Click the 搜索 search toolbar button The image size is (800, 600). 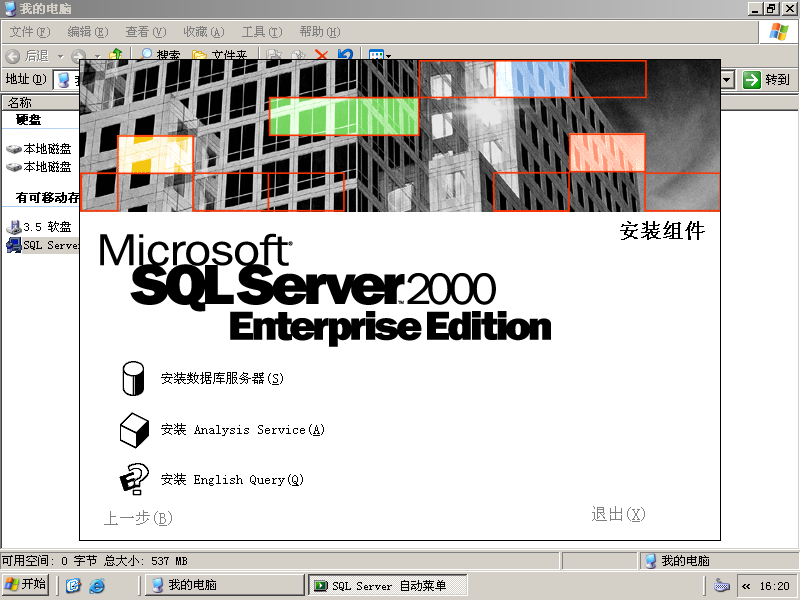click(x=160, y=54)
